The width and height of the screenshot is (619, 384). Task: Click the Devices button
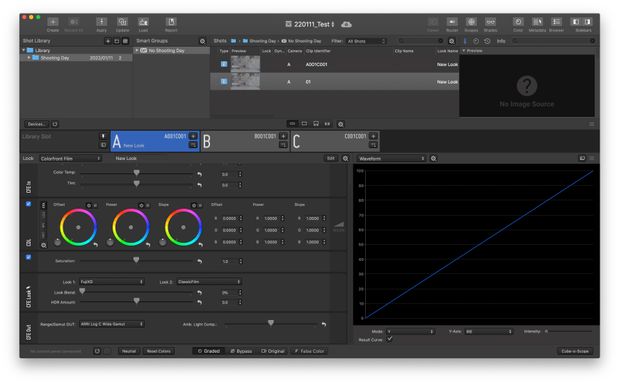pyautogui.click(x=37, y=124)
